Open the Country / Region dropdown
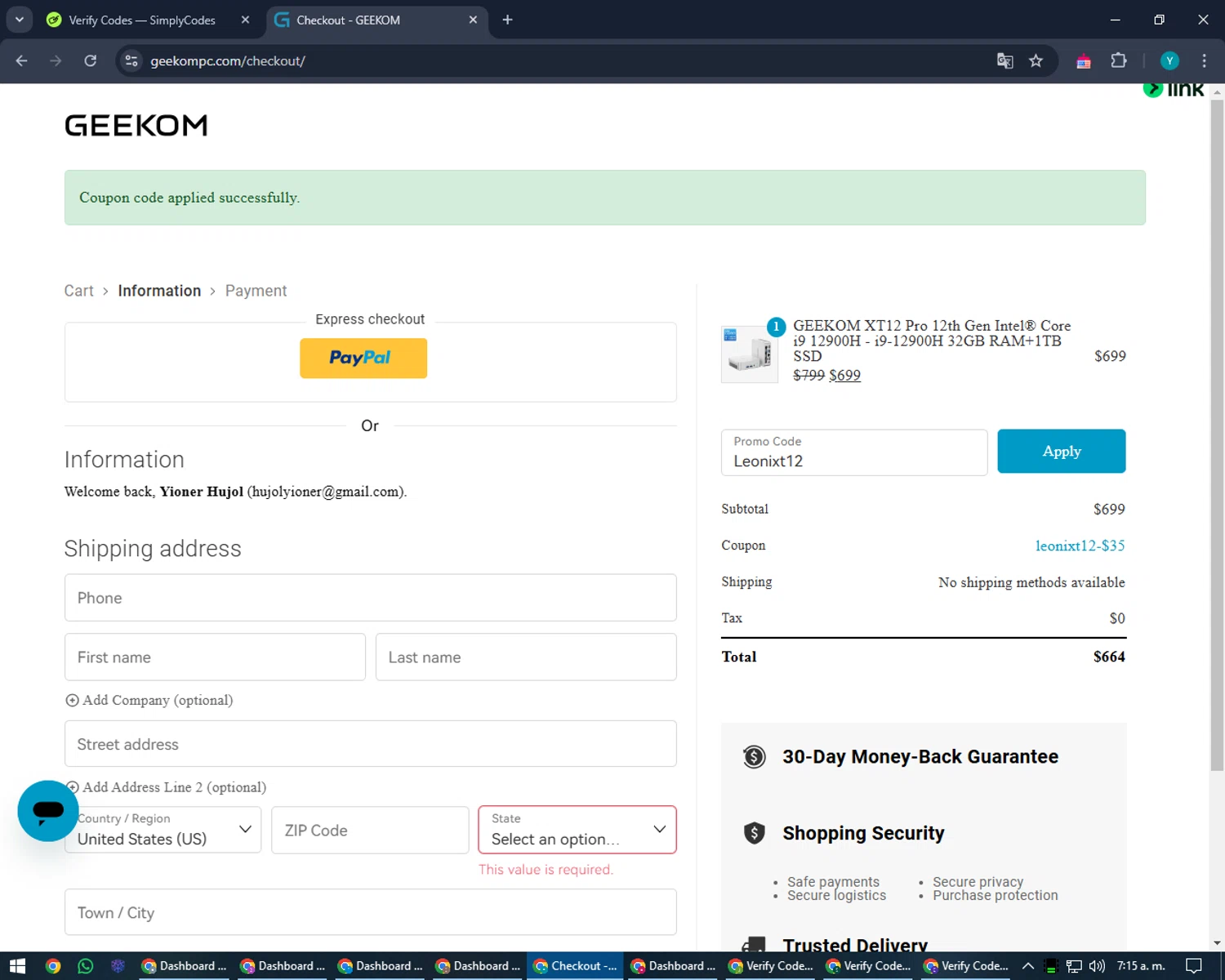Viewport: 1225px width, 980px height. point(163,830)
